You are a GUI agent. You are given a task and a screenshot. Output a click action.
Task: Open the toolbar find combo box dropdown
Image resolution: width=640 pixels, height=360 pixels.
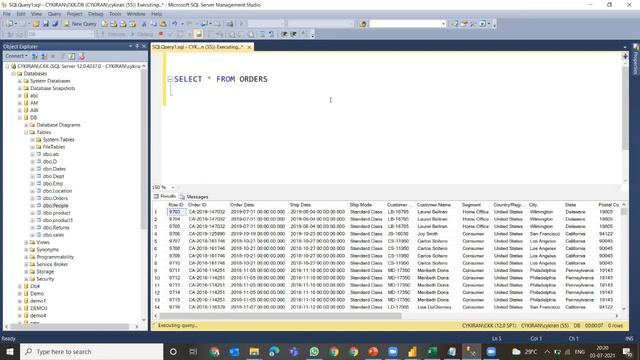point(443,24)
